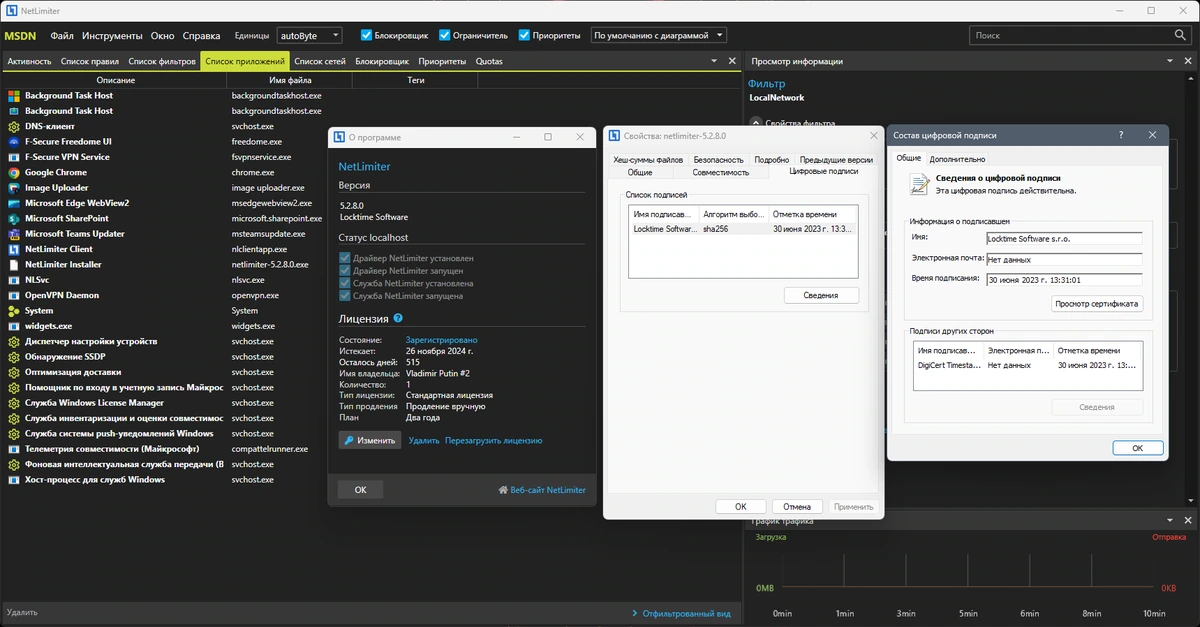This screenshot has height=627, width=1200.
Task: Click Отмена in properties window
Action: pyautogui.click(x=797, y=507)
